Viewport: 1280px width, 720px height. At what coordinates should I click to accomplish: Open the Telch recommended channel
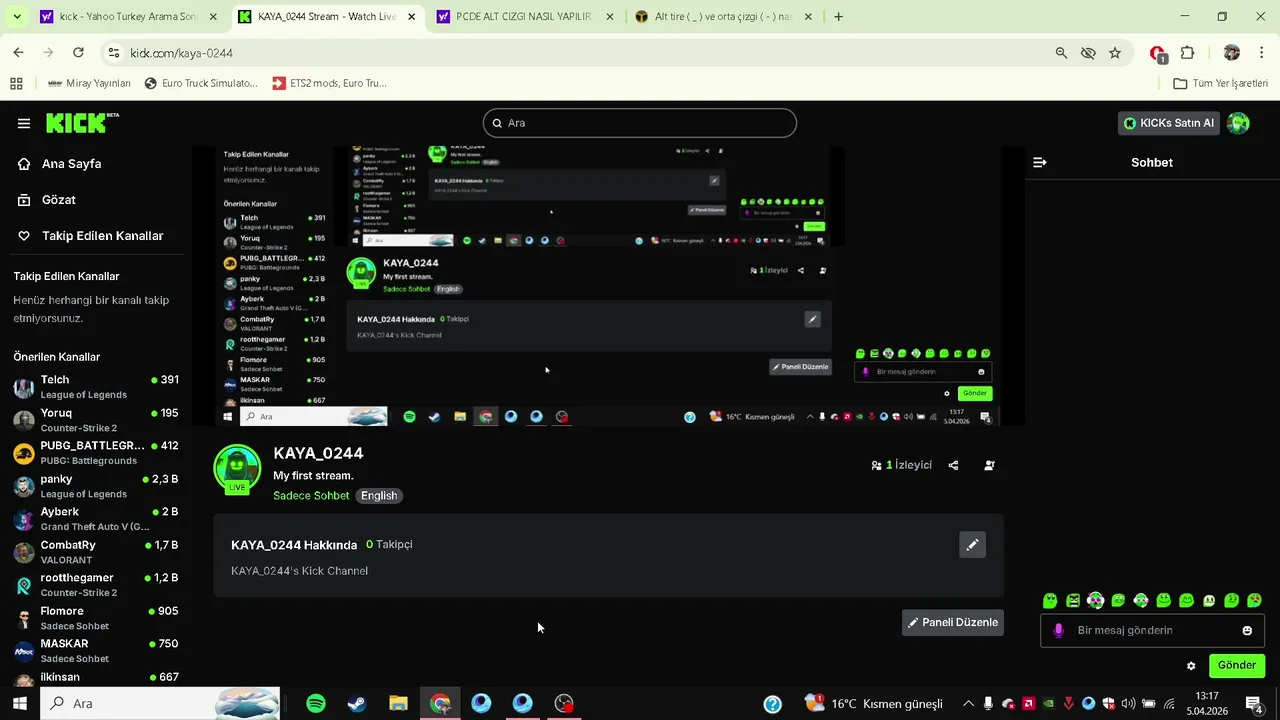click(x=96, y=387)
